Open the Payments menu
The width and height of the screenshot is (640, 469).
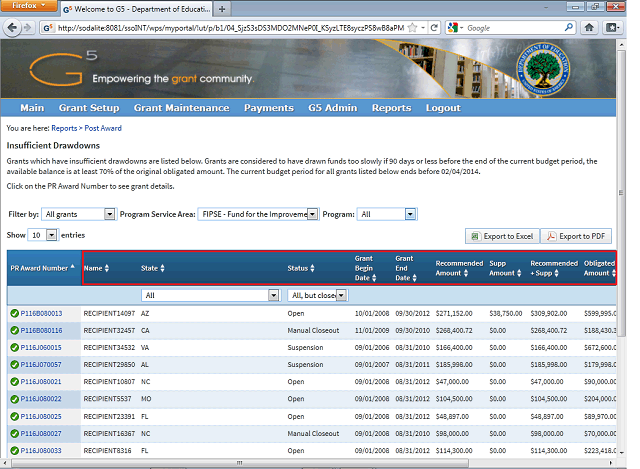pyautogui.click(x=269, y=108)
